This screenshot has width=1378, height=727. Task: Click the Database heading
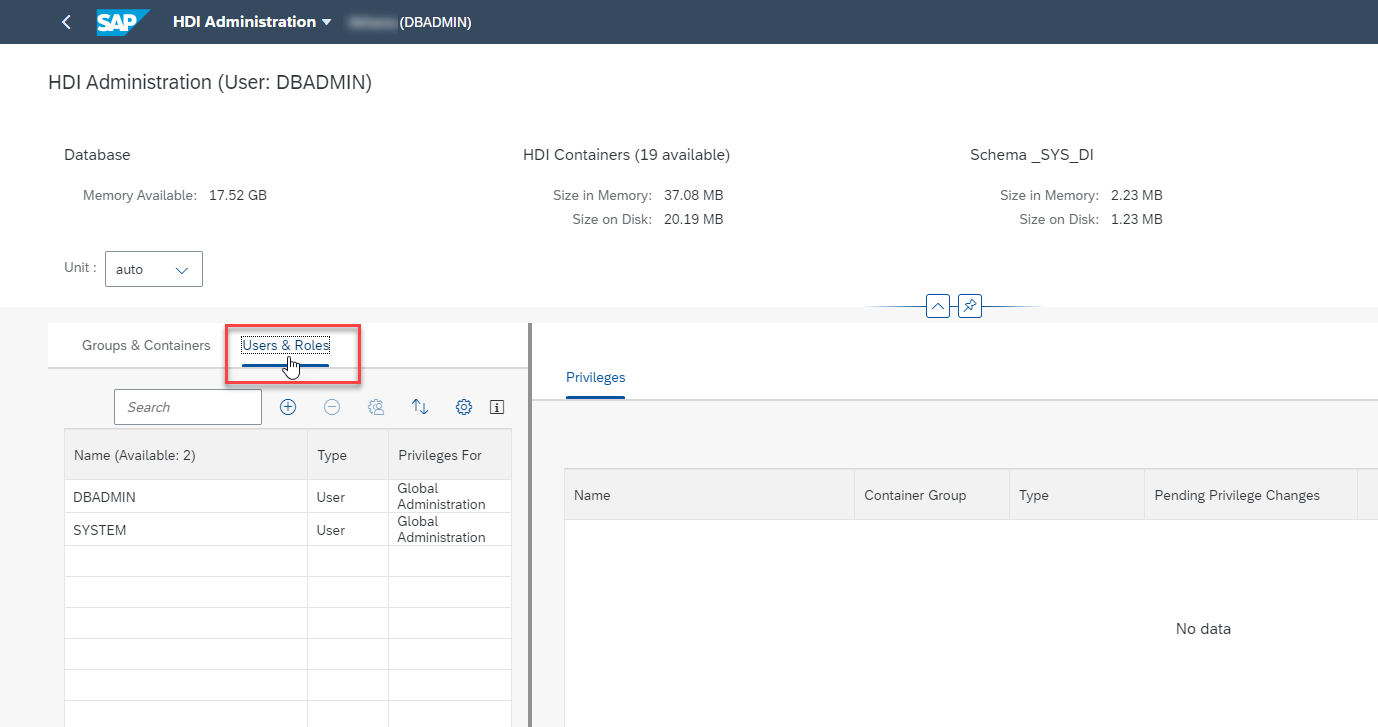point(97,155)
